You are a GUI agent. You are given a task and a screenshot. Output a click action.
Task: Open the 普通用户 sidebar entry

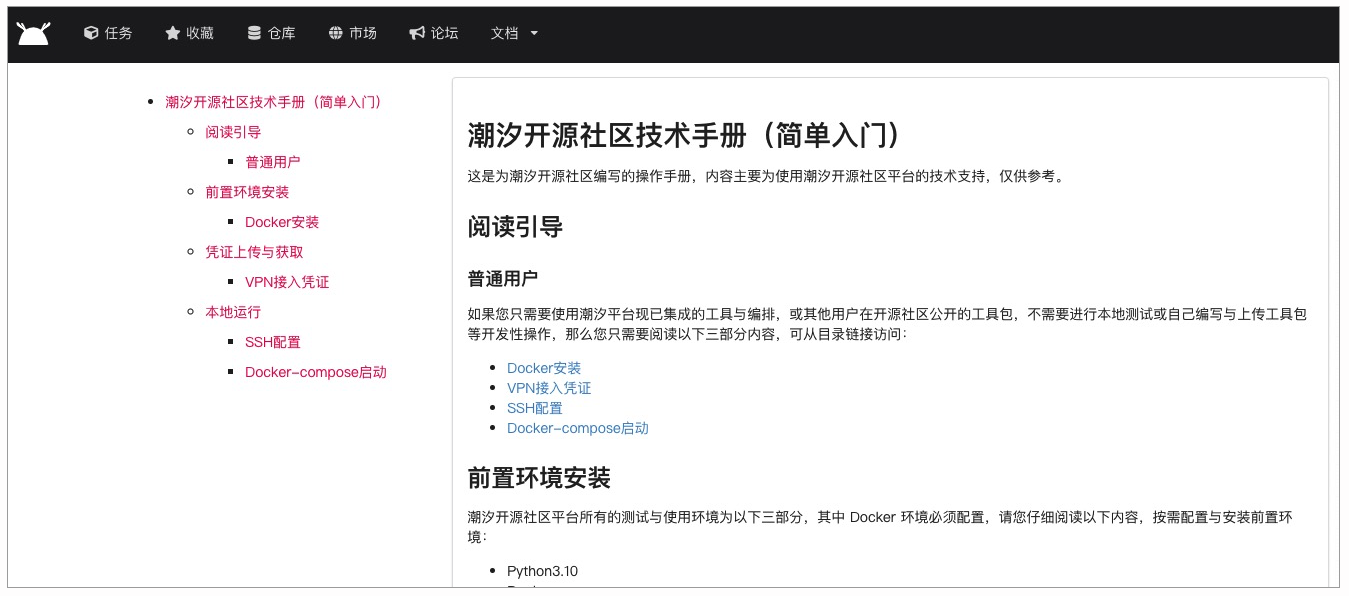tap(274, 161)
